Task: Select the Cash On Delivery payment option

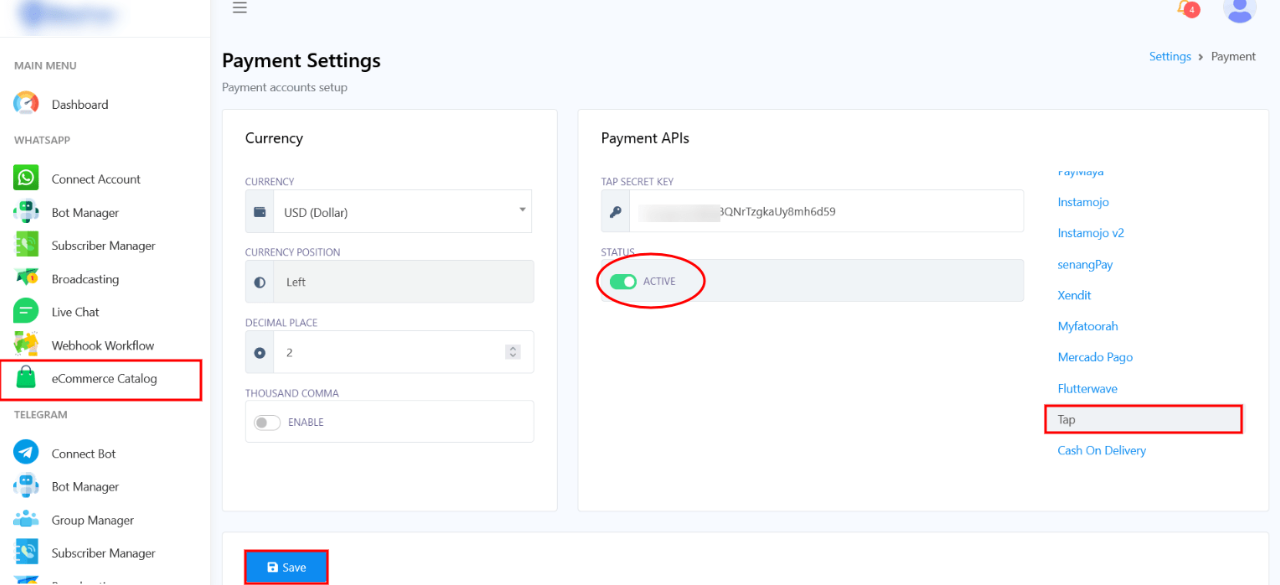Action: click(x=1102, y=450)
